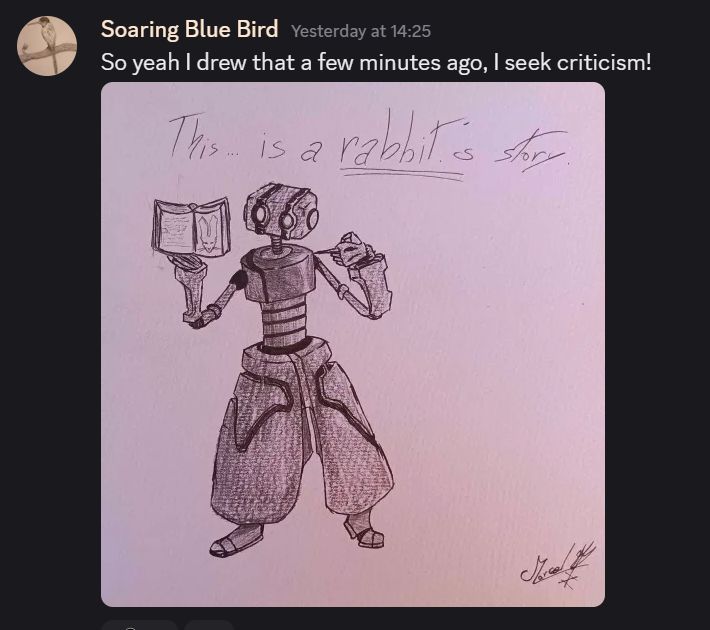The height and width of the screenshot is (630, 710).
Task: Click the message text about seeking criticism
Action: (375, 62)
